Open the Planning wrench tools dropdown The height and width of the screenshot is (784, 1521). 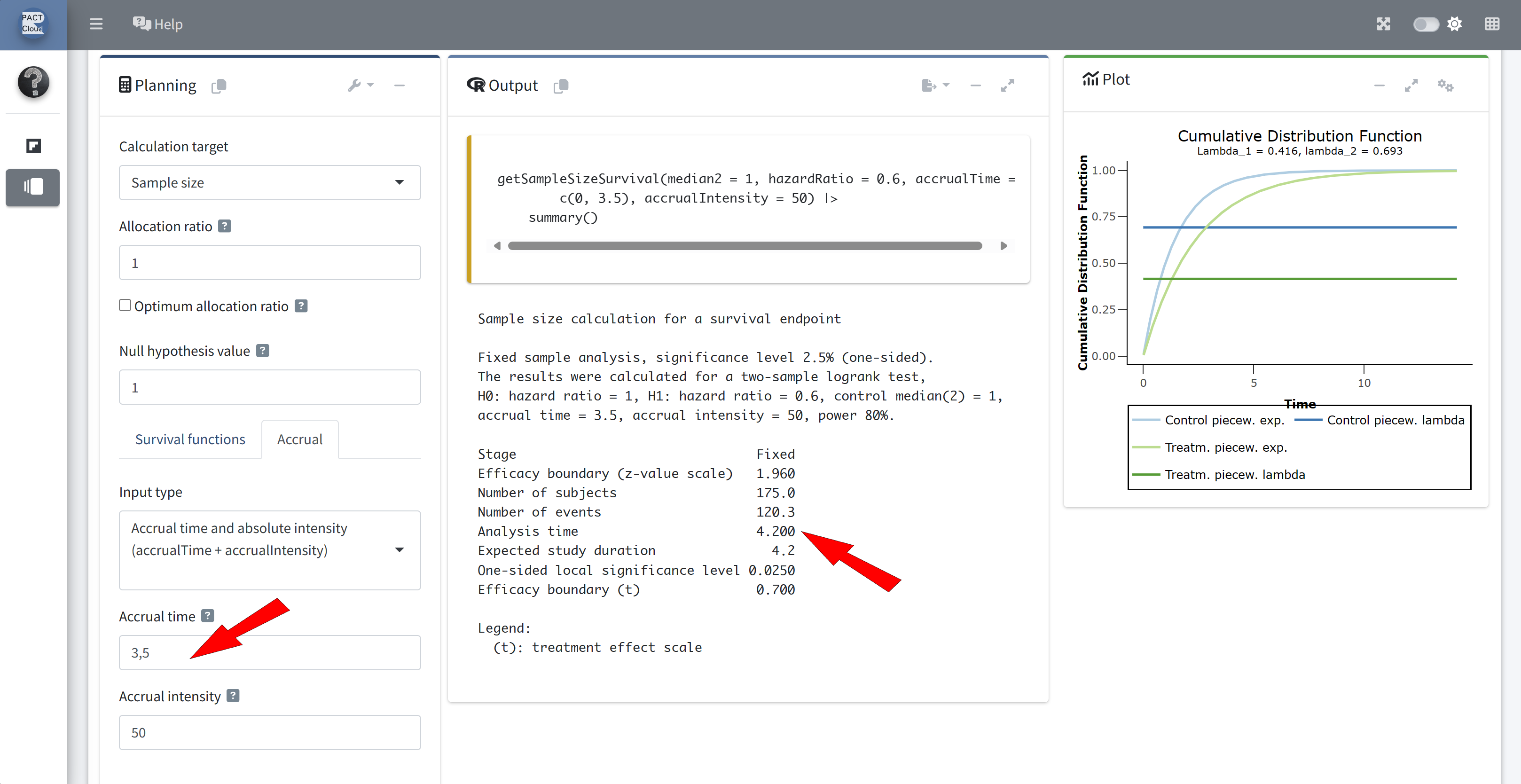tap(360, 86)
